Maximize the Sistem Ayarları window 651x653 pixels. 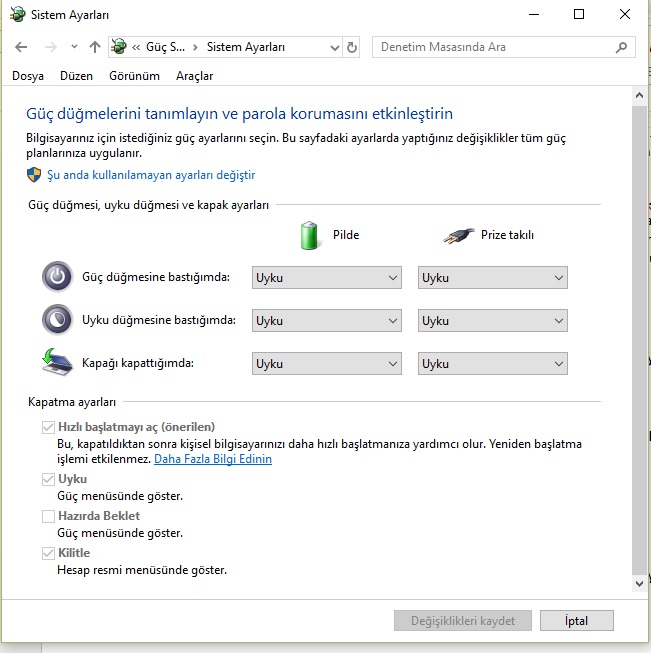[x=579, y=15]
